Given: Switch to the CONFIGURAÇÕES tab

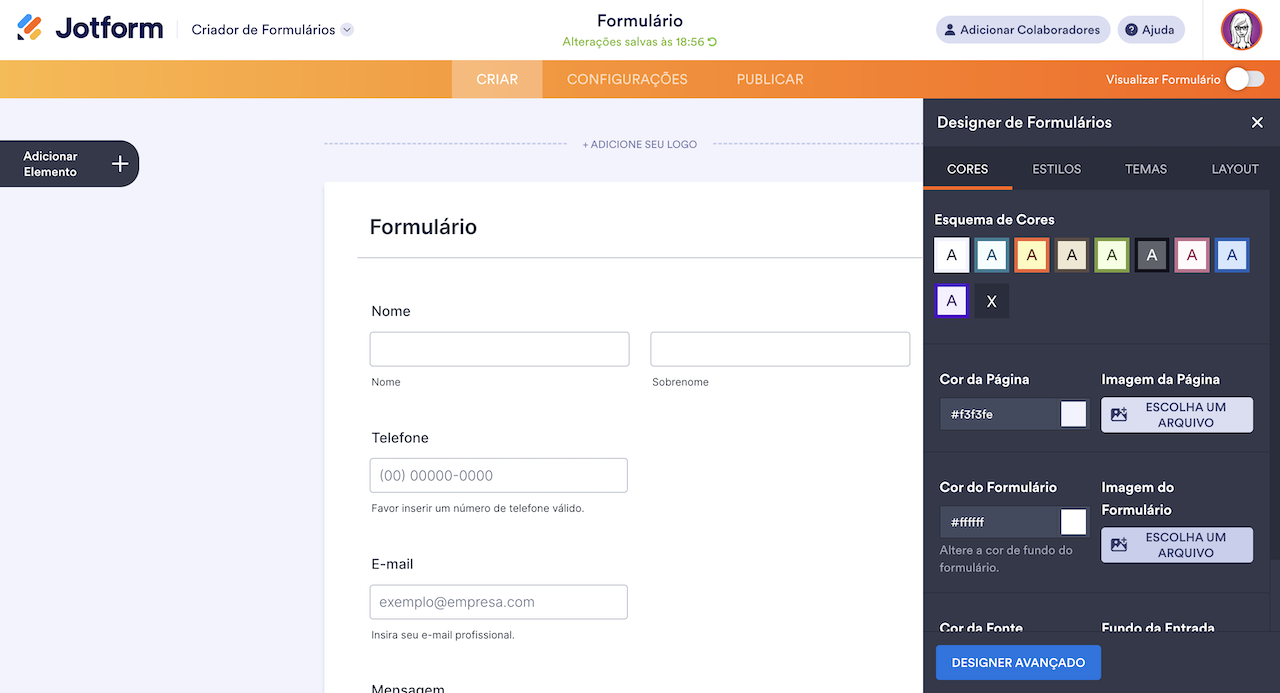Looking at the screenshot, I should point(627,78).
